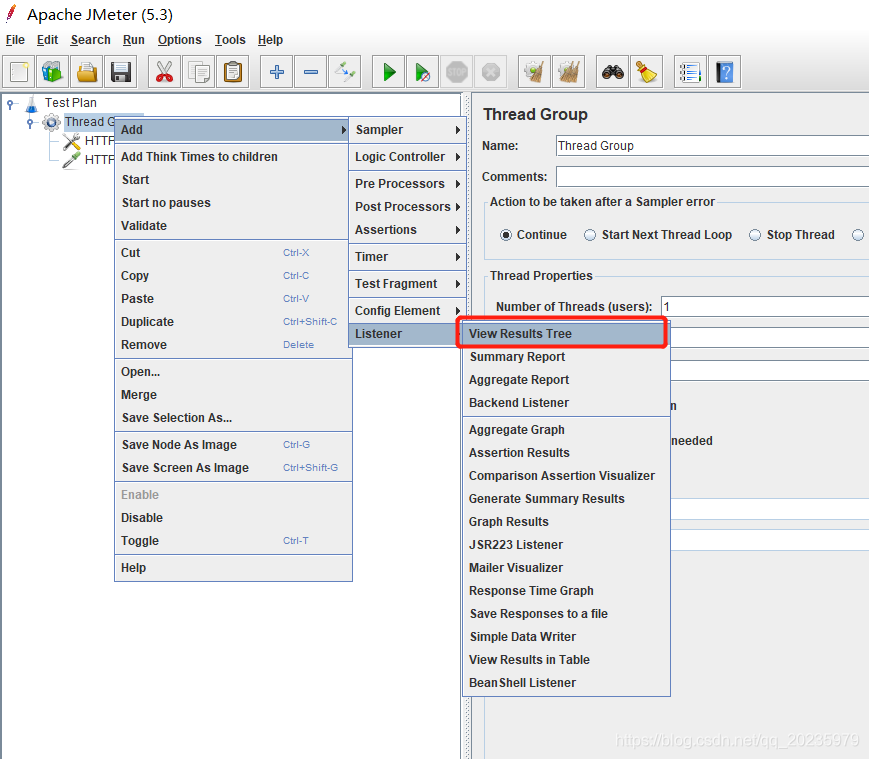Click the Clear broom-and-gear icon
This screenshot has width=869, height=759.
pos(534,72)
